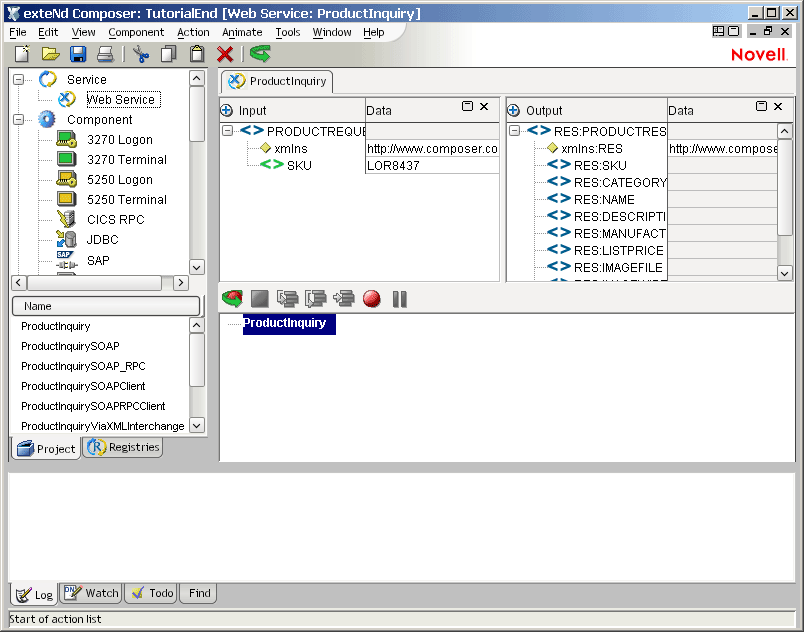Open the View menu

[x=83, y=32]
